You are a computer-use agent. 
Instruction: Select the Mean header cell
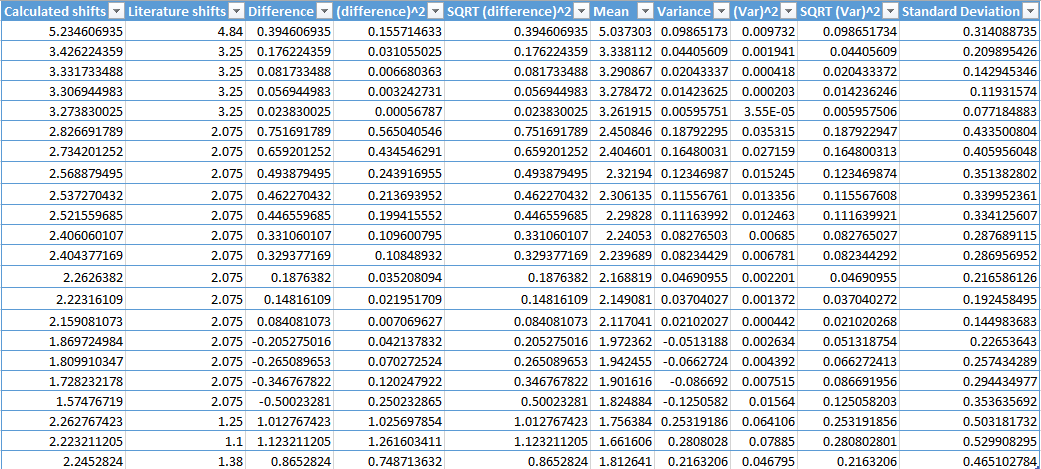(623, 11)
